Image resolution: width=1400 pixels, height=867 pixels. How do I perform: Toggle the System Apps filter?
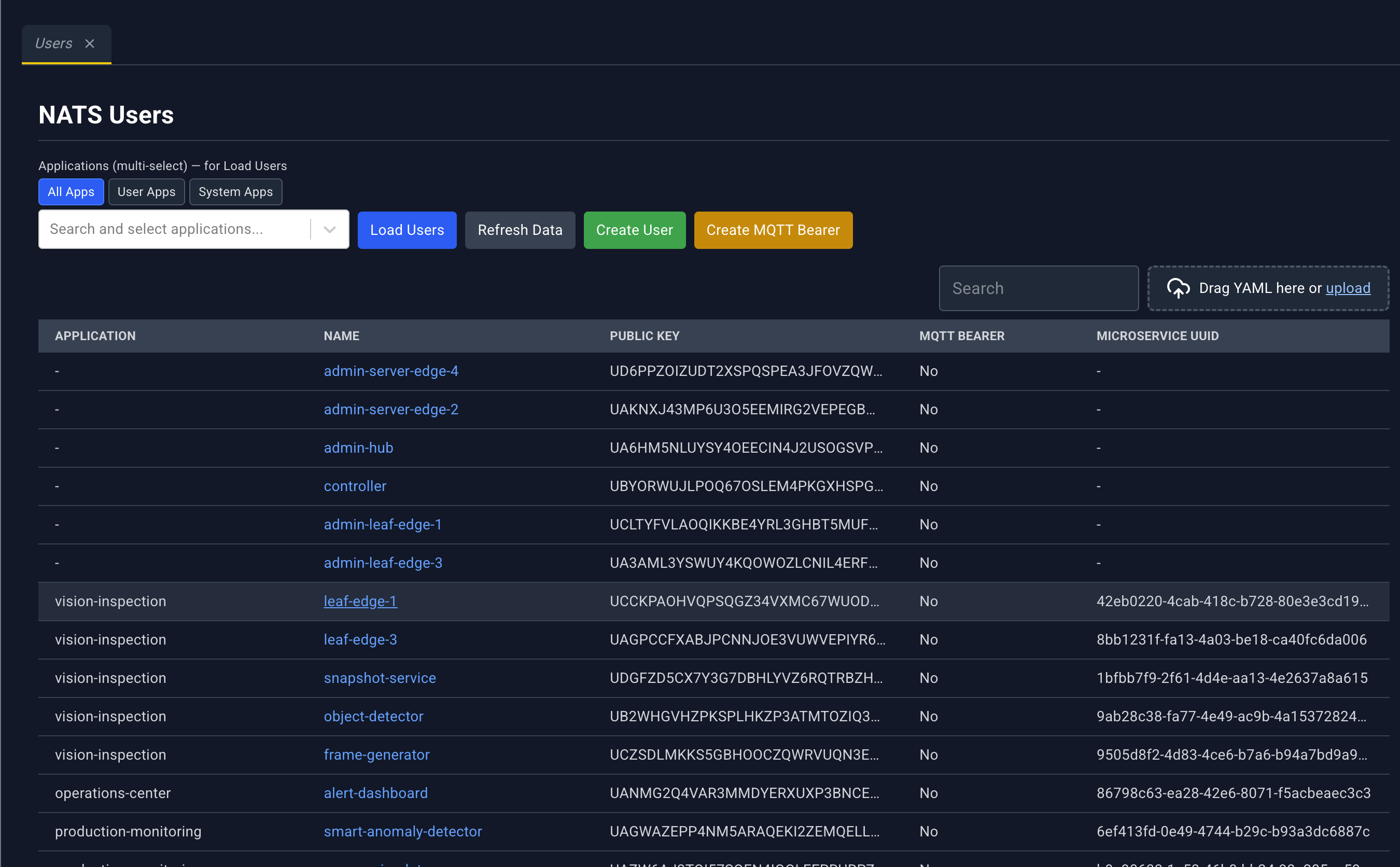(235, 191)
